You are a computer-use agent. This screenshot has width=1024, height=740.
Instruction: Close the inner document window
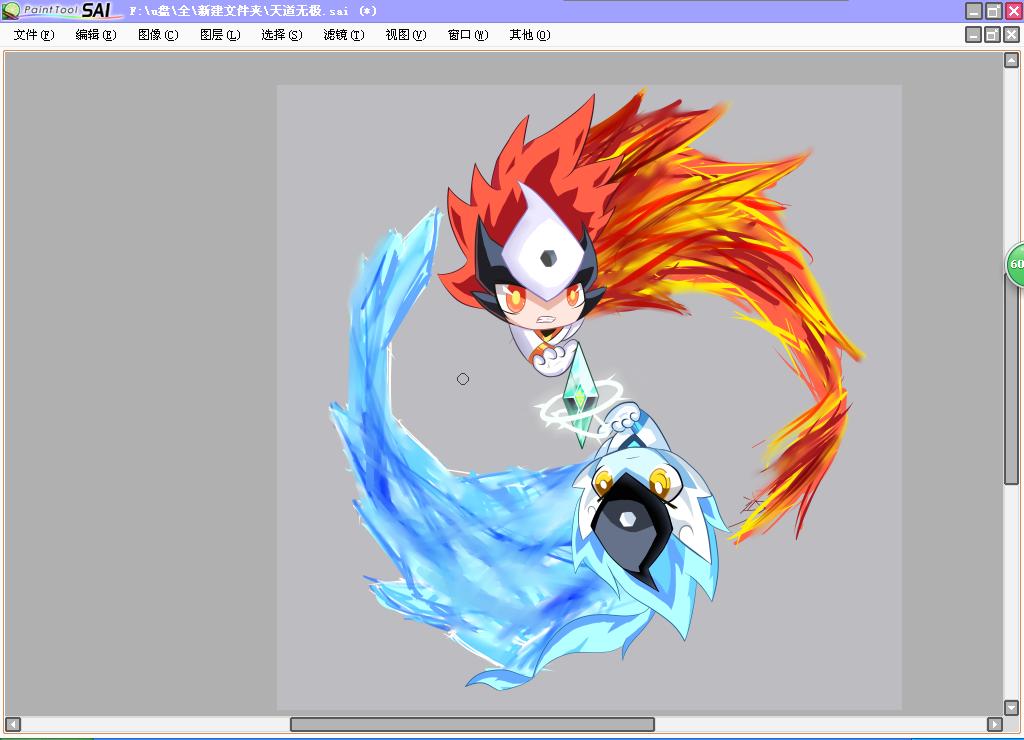tap(1011, 35)
